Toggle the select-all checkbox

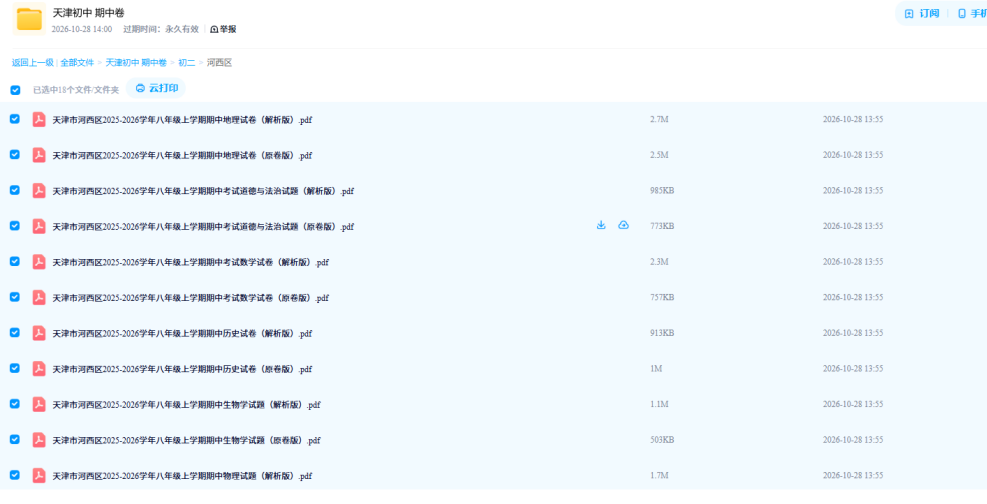click(15, 90)
